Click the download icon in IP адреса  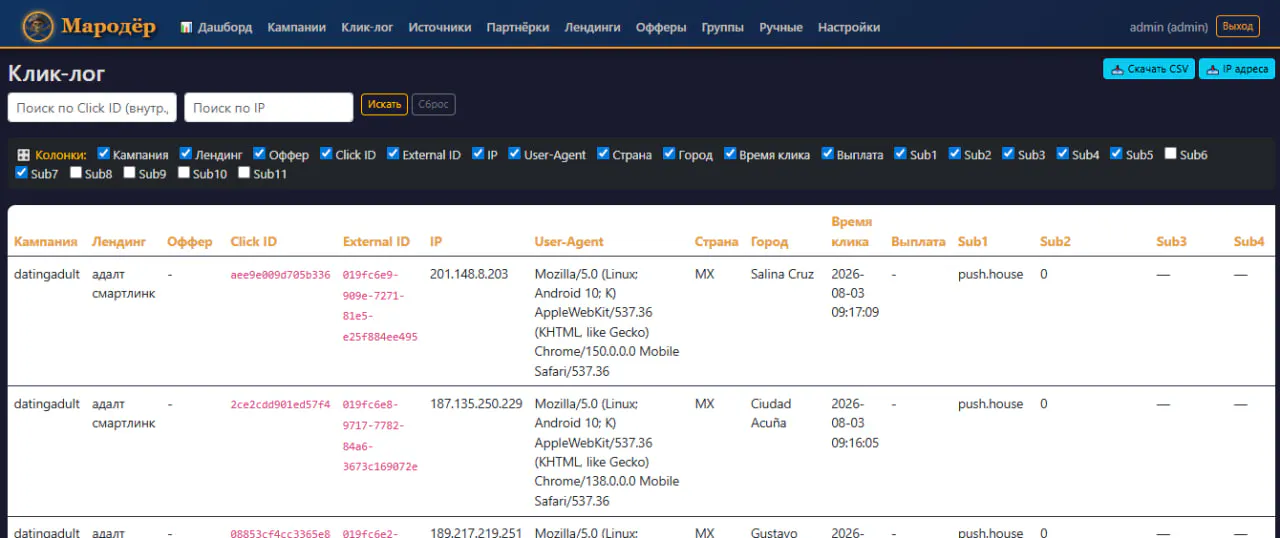tap(1213, 69)
